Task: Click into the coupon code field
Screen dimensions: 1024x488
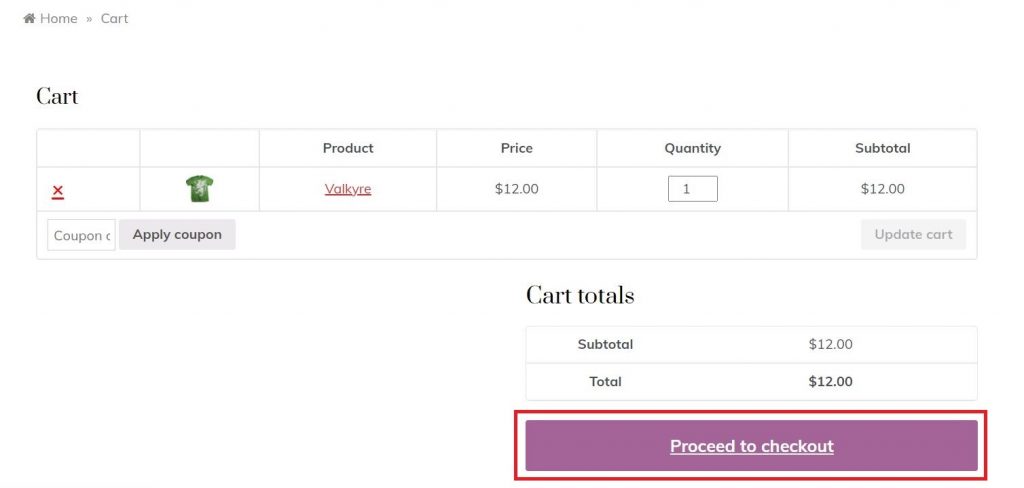Action: pyautogui.click(x=82, y=235)
